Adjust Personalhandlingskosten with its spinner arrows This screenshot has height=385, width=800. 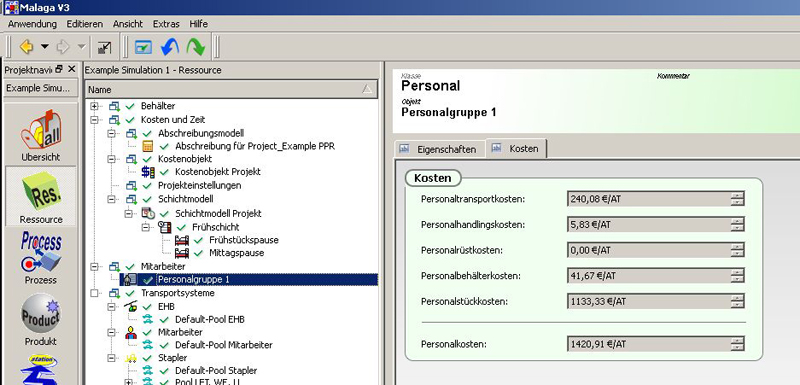click(737, 224)
